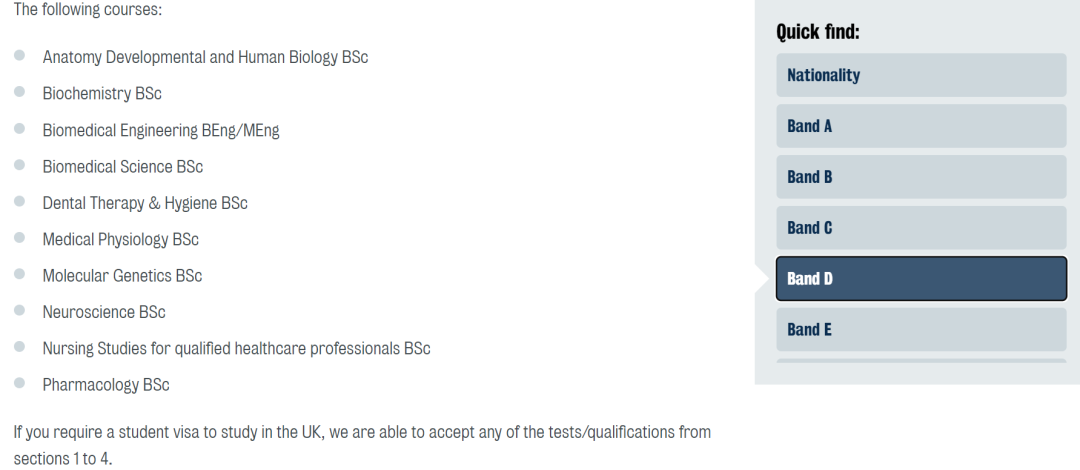Select Pharmacology BSc list item
The image size is (1080, 470).
106,385
